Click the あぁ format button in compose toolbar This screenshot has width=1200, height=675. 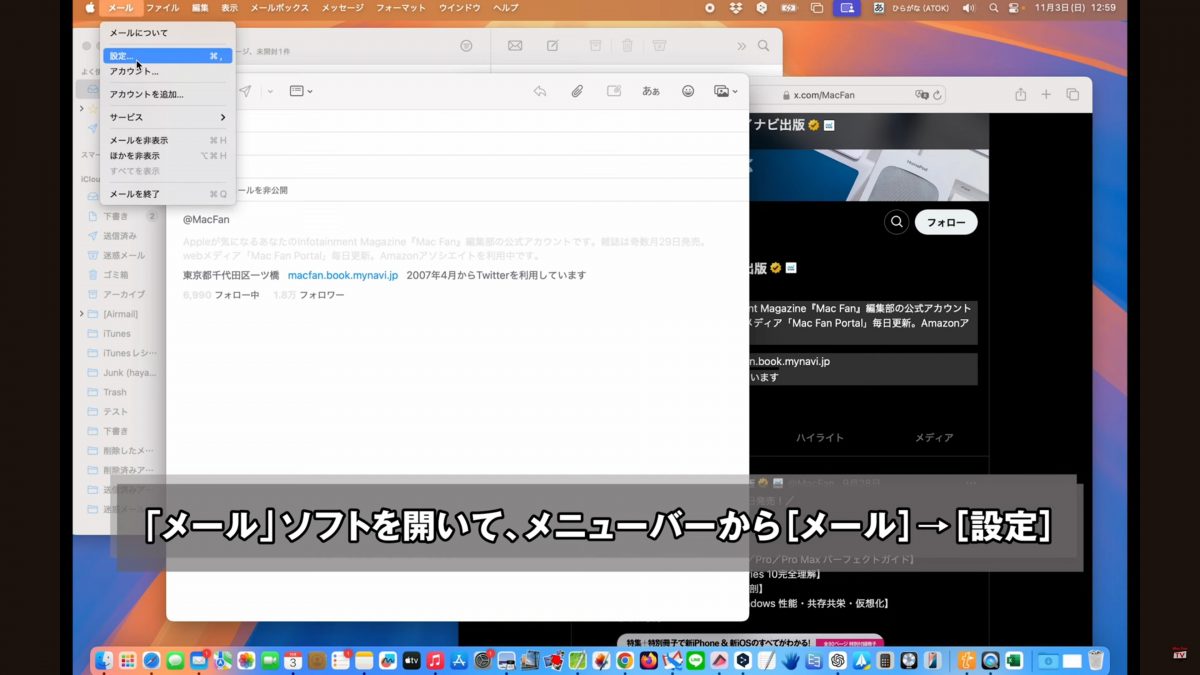tap(651, 91)
